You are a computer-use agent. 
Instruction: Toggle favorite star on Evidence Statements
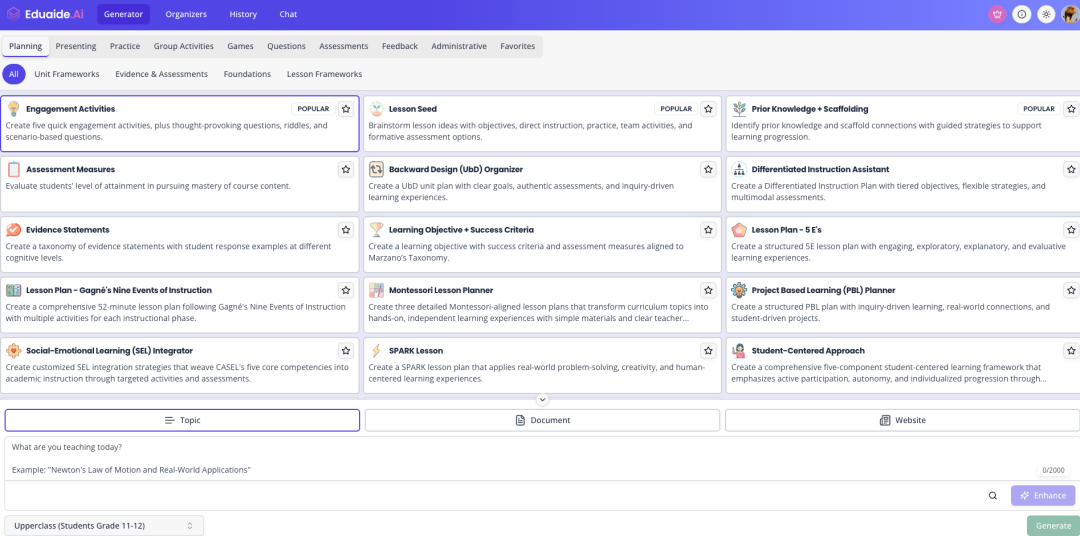coord(346,230)
